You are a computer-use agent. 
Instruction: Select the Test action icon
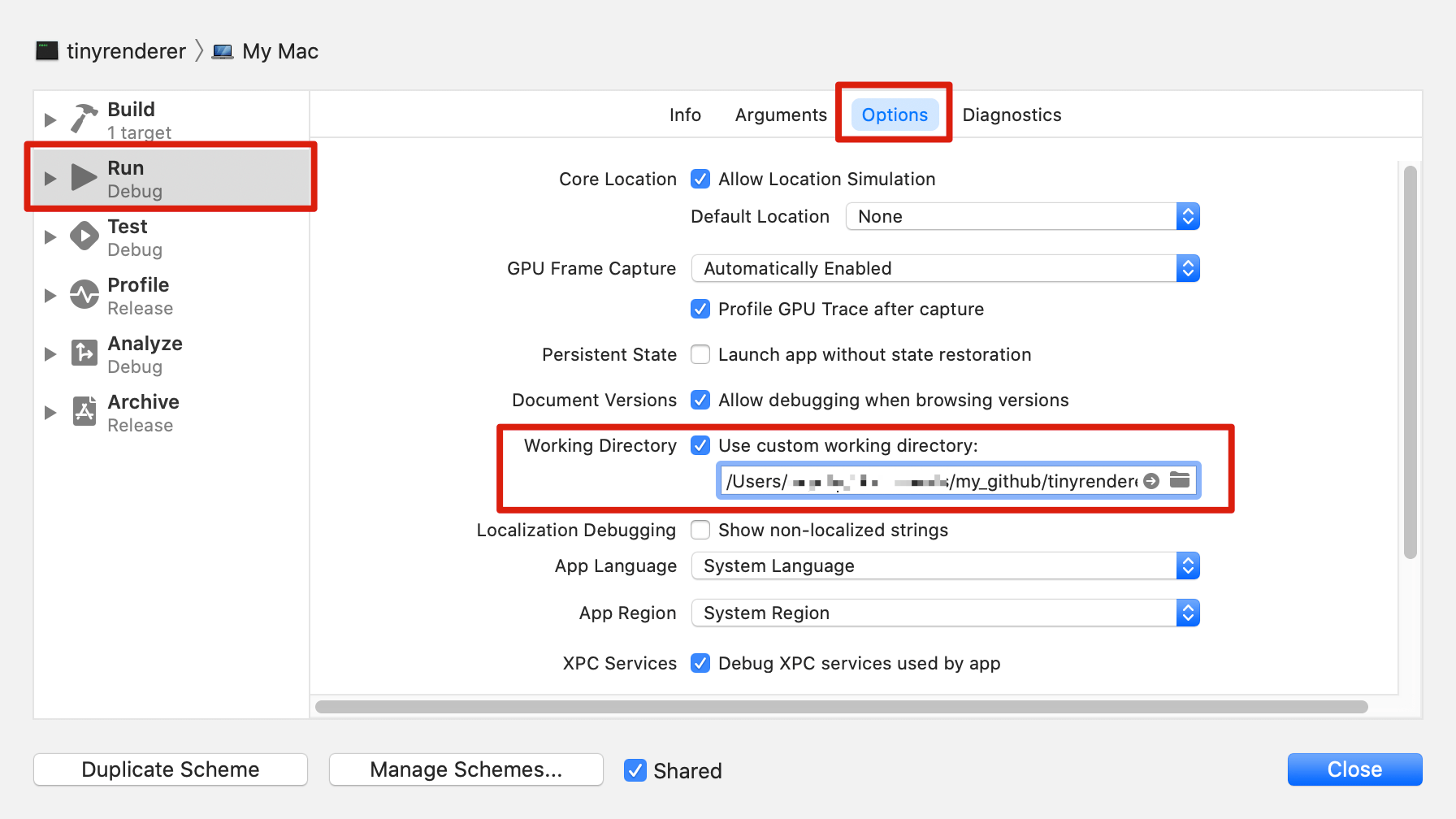click(x=84, y=236)
